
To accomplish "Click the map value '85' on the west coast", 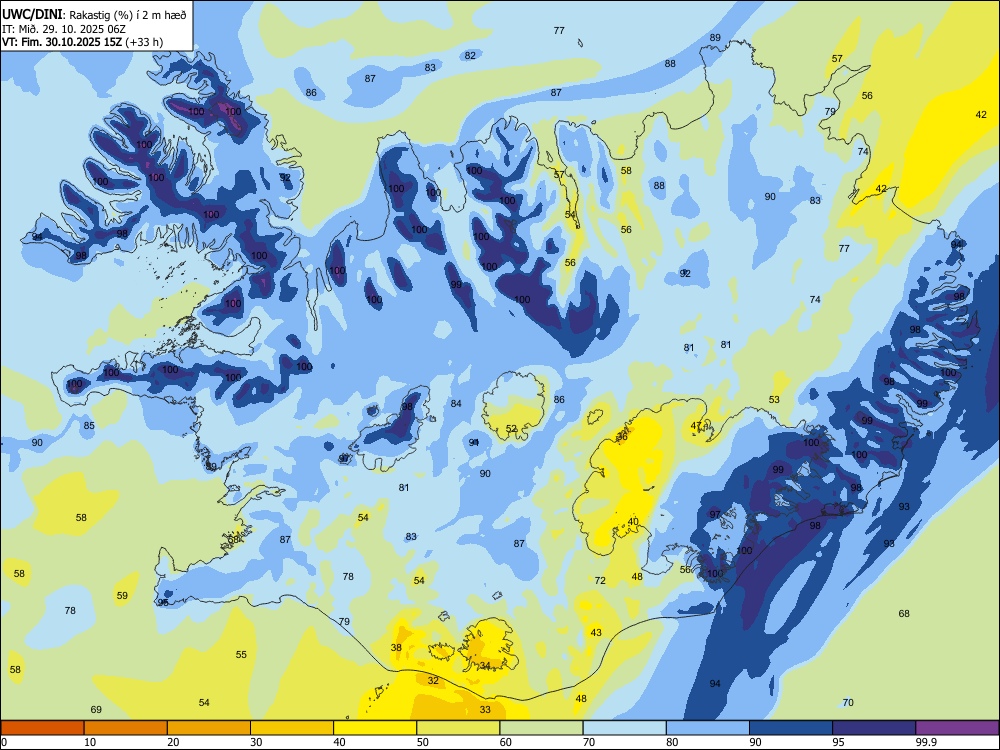I will pos(89,425).
